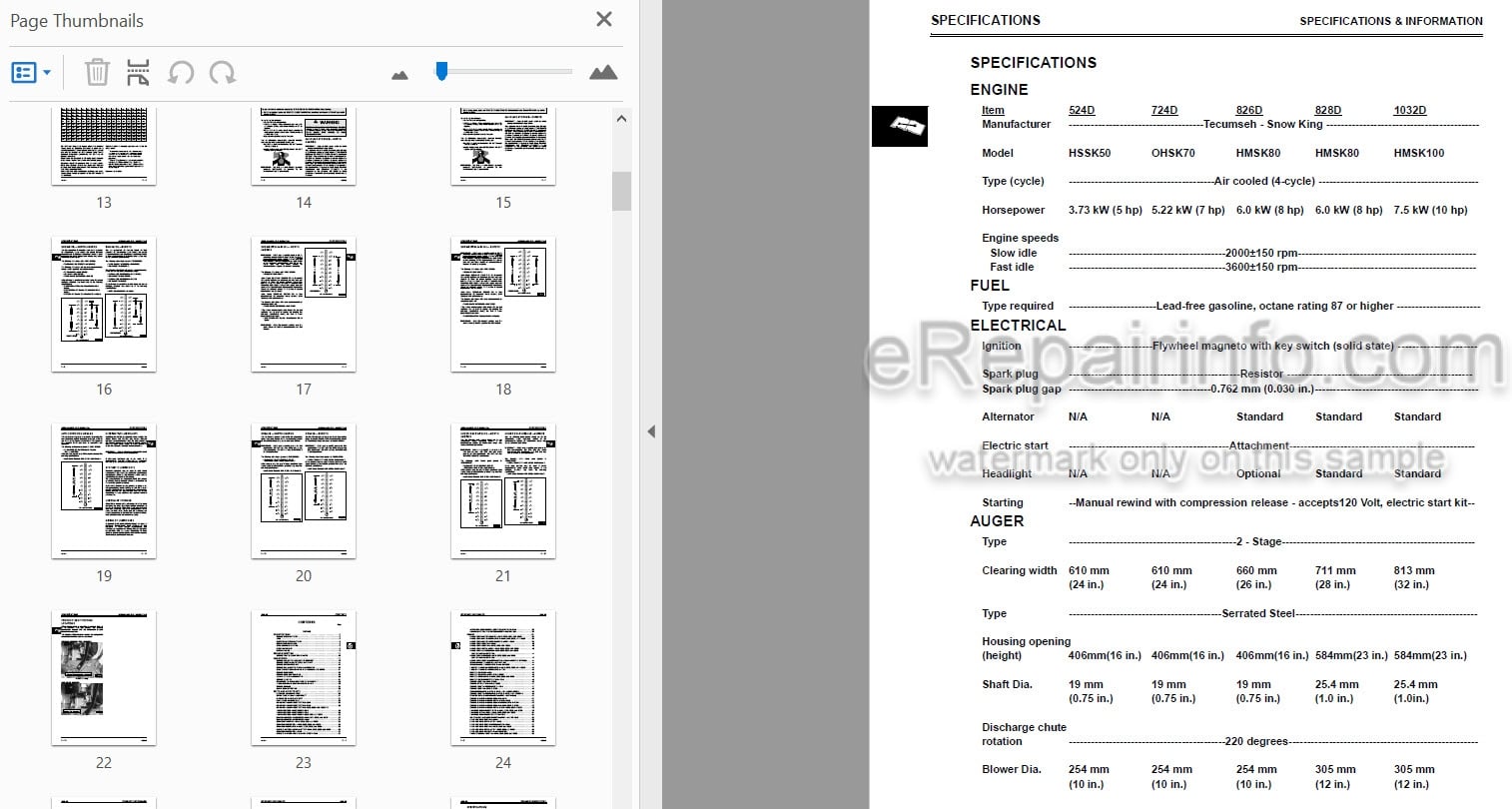Click the 'Manufacturer' row label
The width and height of the screenshot is (1512, 809).
tap(1017, 124)
